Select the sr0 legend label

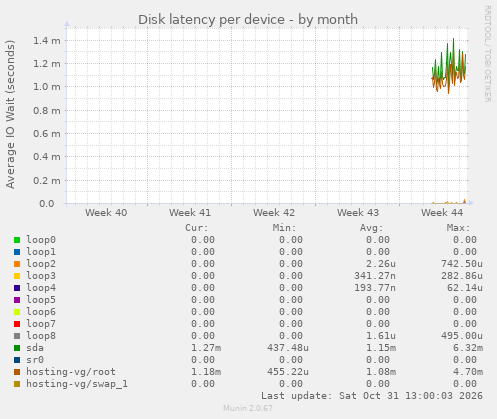35,360
